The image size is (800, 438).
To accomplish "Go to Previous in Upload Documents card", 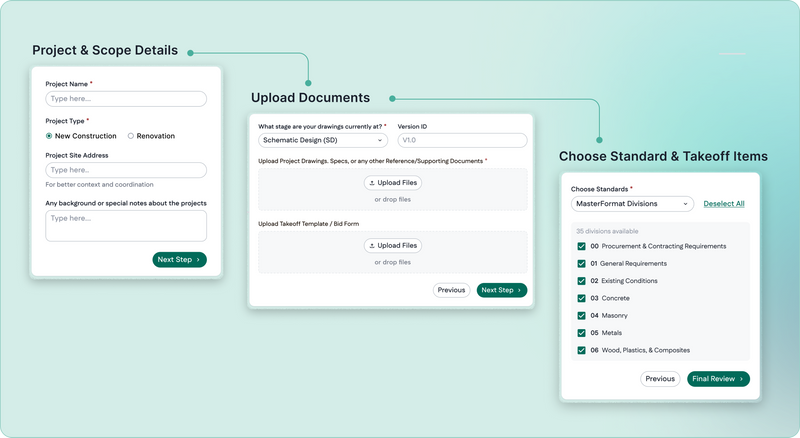I will (451, 290).
